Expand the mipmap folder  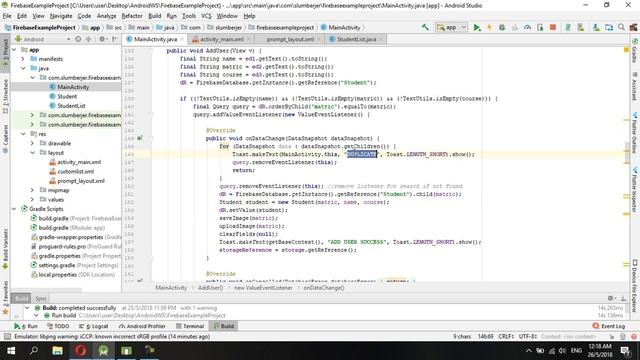click(x=33, y=190)
